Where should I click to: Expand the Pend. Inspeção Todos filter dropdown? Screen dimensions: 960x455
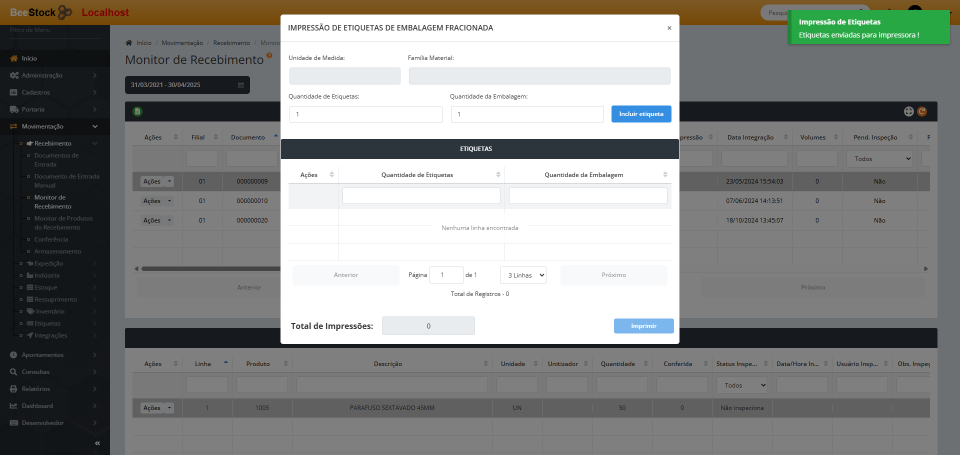(x=879, y=158)
